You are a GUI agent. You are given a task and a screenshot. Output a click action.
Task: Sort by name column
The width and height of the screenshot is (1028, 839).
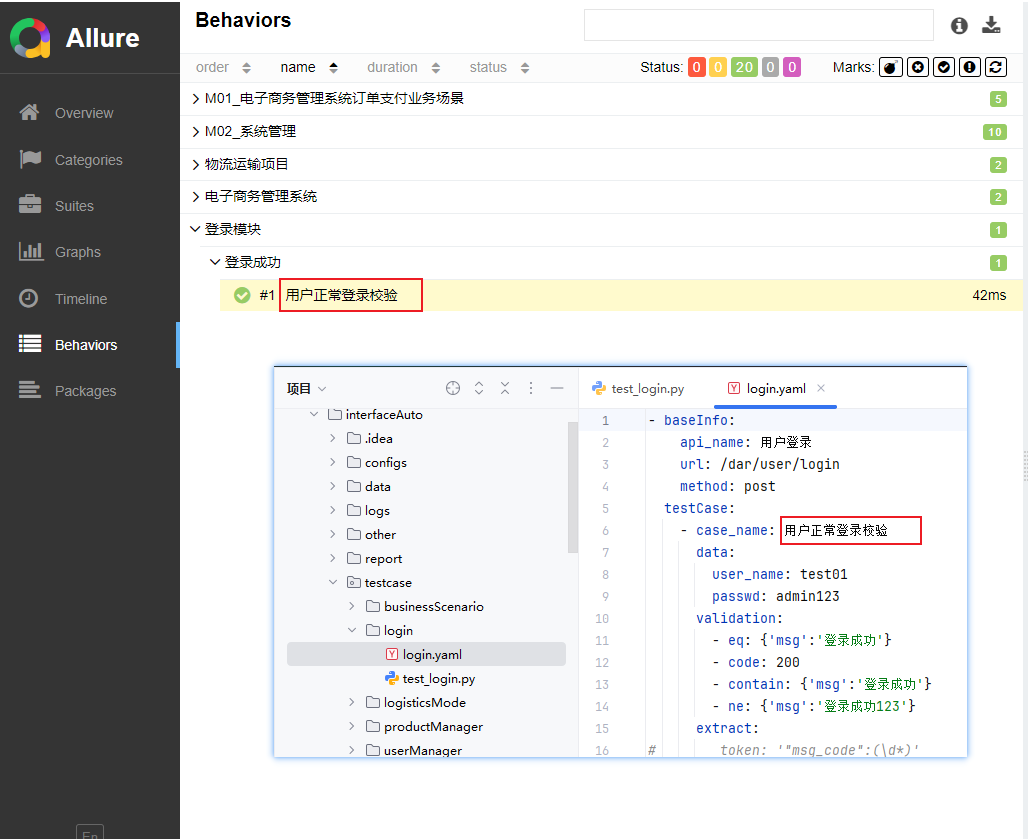tap(309, 68)
